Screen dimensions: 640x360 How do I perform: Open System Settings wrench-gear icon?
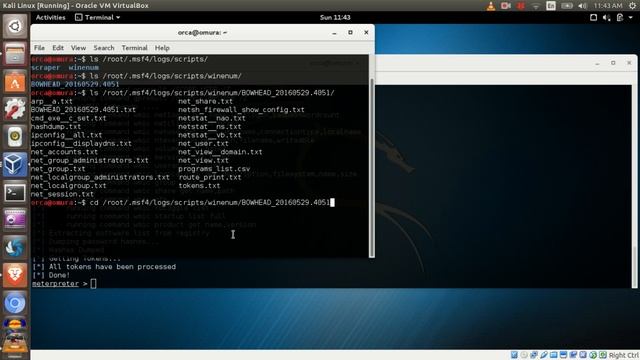click(15, 109)
